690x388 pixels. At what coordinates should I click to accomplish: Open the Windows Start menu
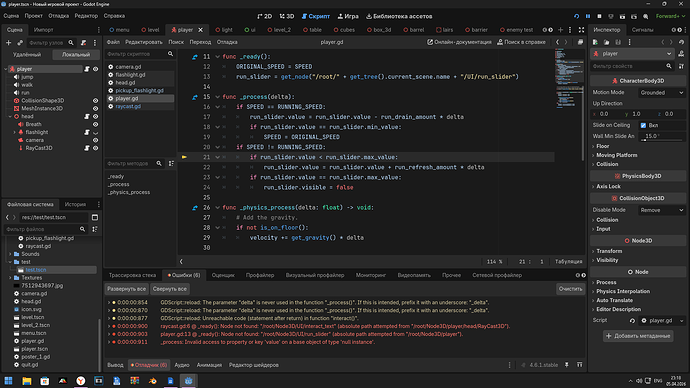pyautogui.click(x=8, y=381)
